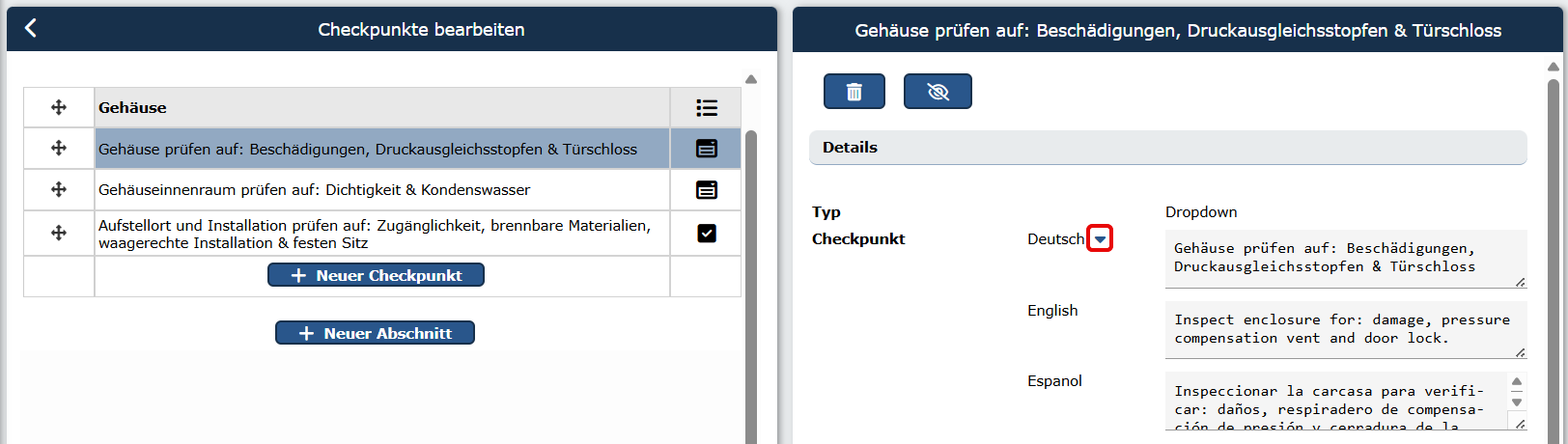1568x444 pixels.
Task: Select Gehäuseinnenraum prüfen checkpoint row
Action: pos(382,189)
